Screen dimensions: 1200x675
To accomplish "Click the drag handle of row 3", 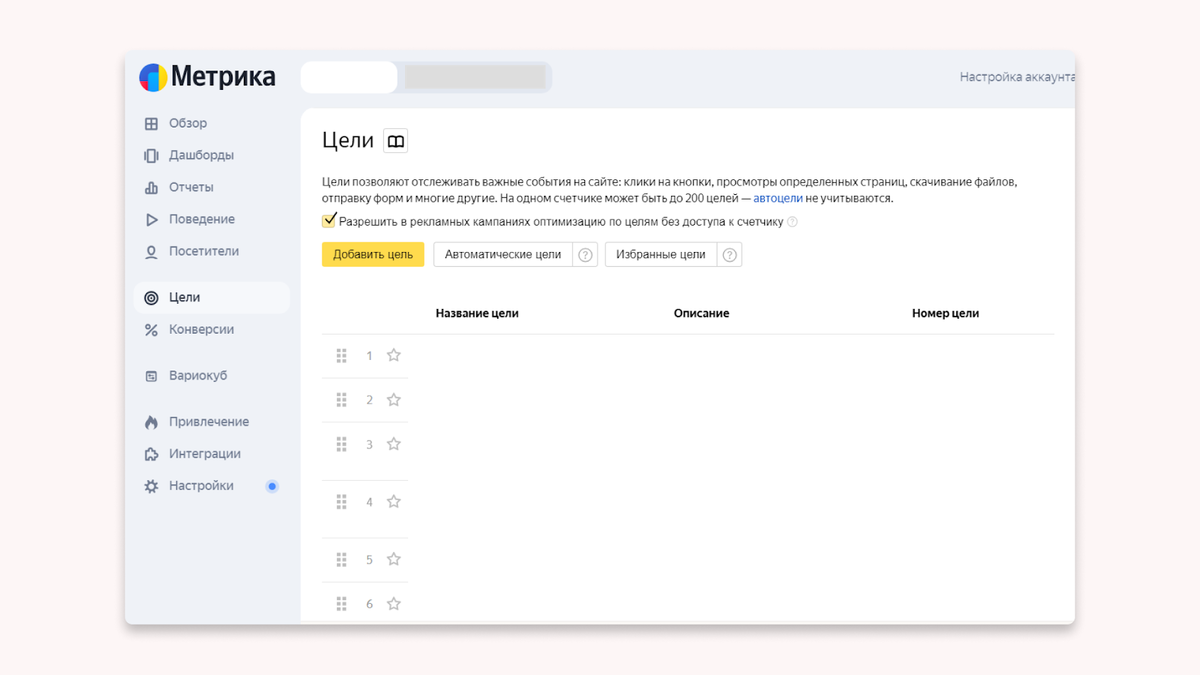I will pos(341,444).
